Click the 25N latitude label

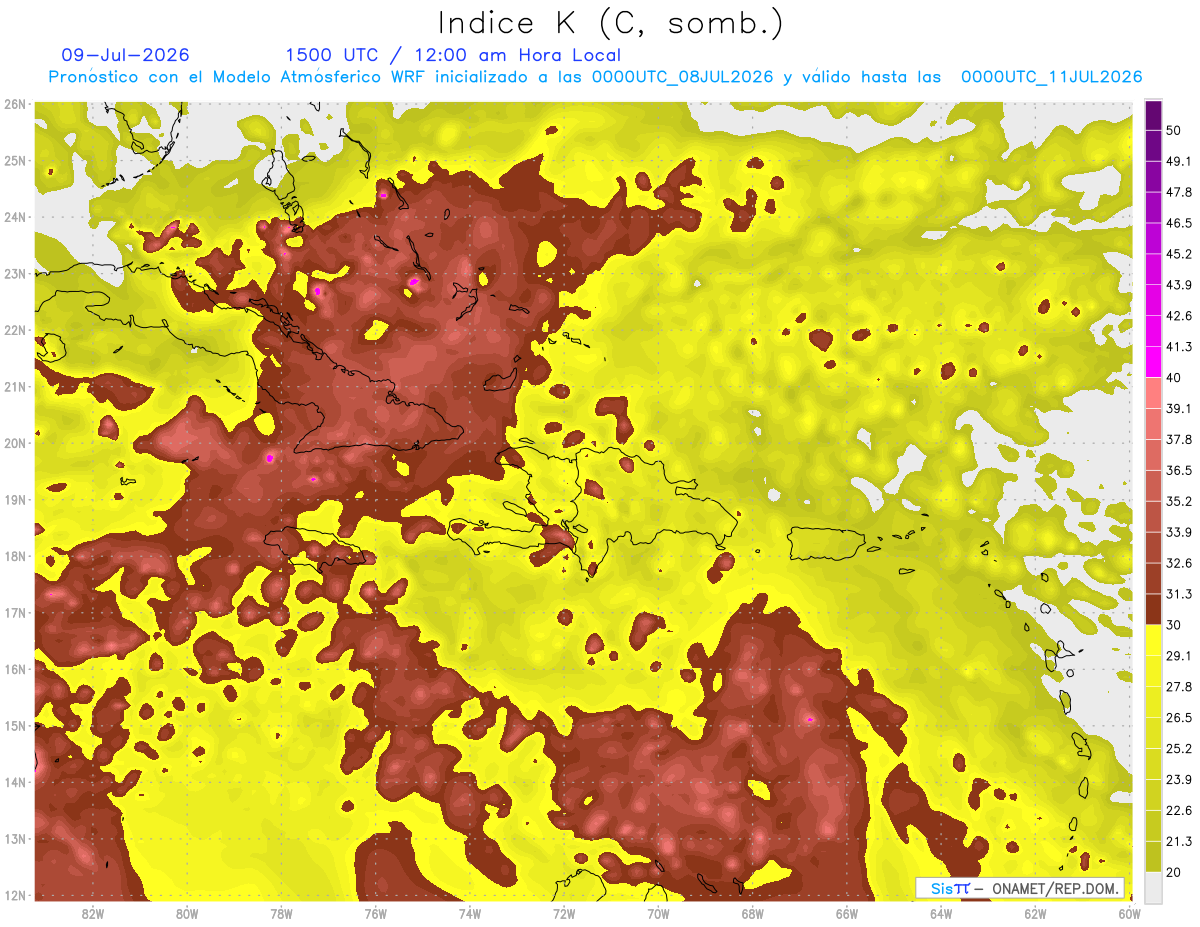tap(15, 160)
